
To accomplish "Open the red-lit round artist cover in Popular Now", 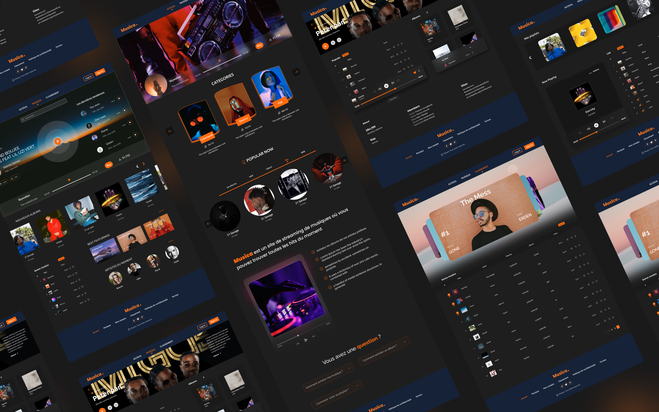I will 327,169.
